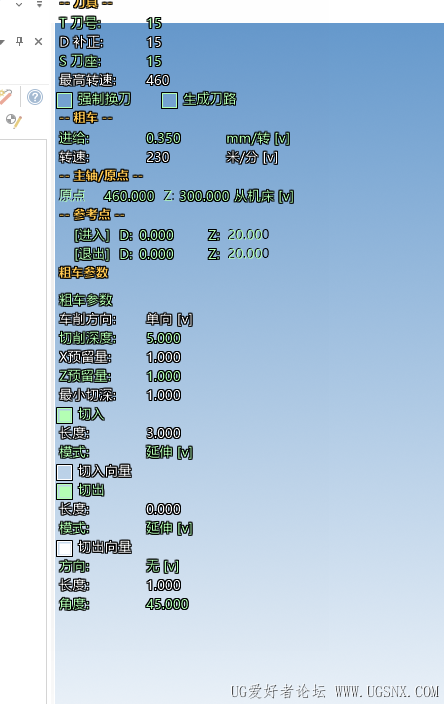Image resolution: width=444 pixels, height=704 pixels.
Task: Click the X预留量 value 1.000
Action: 163,357
